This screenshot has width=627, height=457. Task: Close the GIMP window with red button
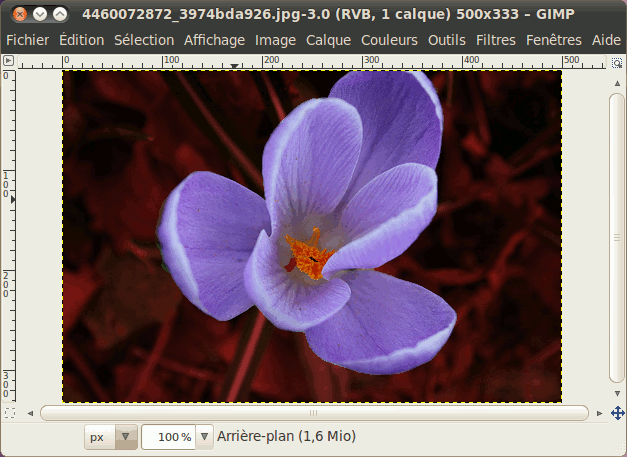pyautogui.click(x=19, y=14)
